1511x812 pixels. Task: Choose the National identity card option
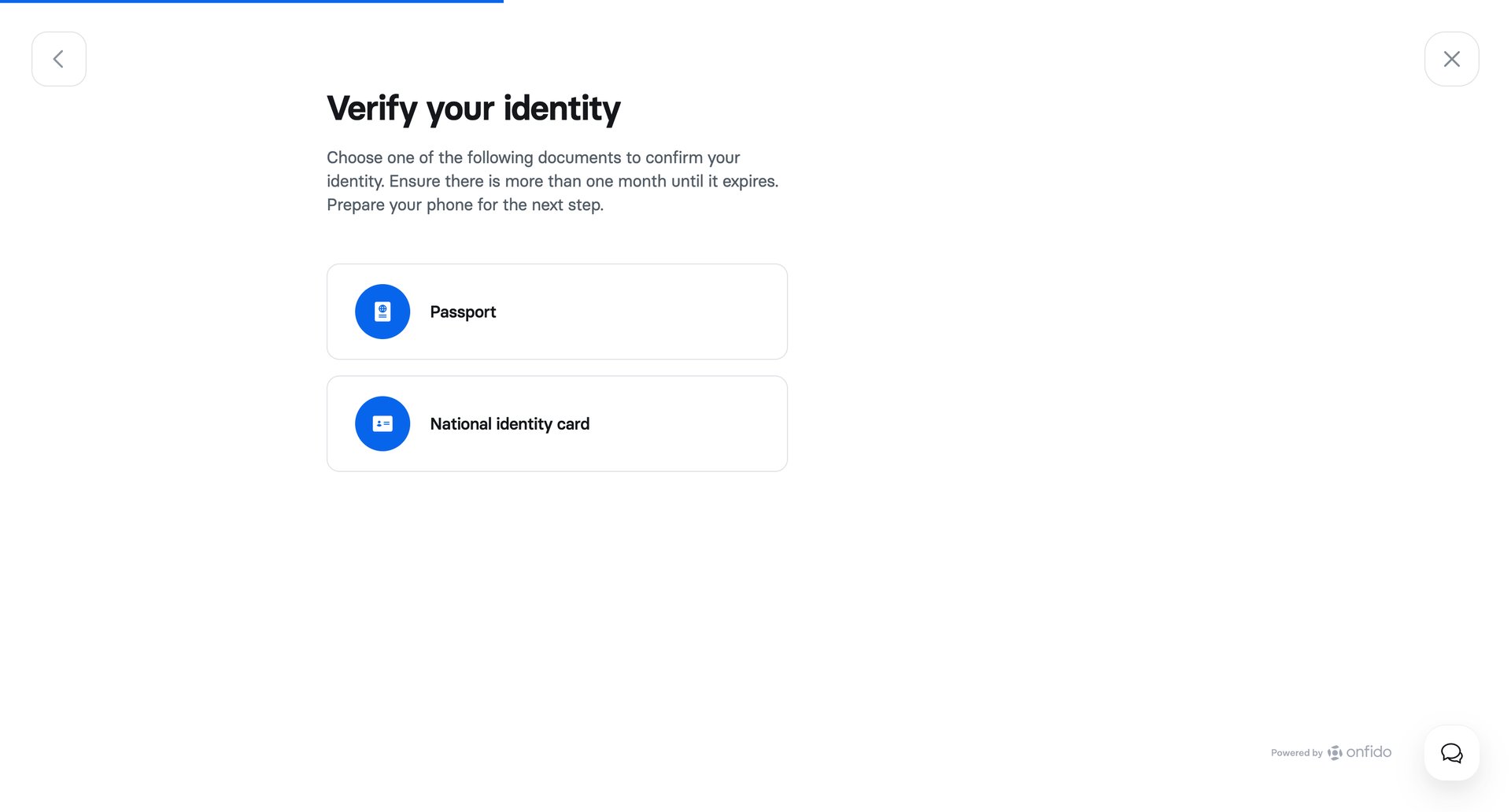[x=556, y=423]
